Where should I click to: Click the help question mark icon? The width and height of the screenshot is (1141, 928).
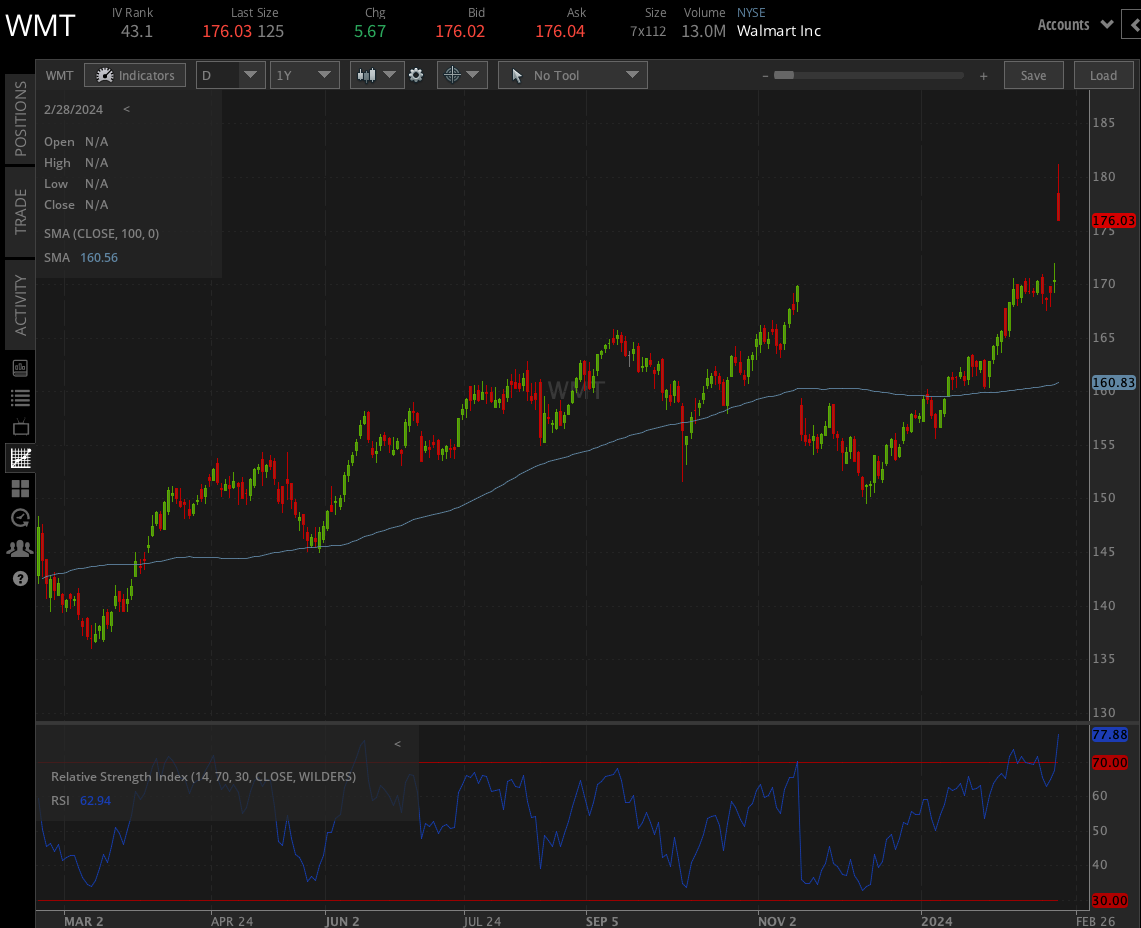(20, 578)
